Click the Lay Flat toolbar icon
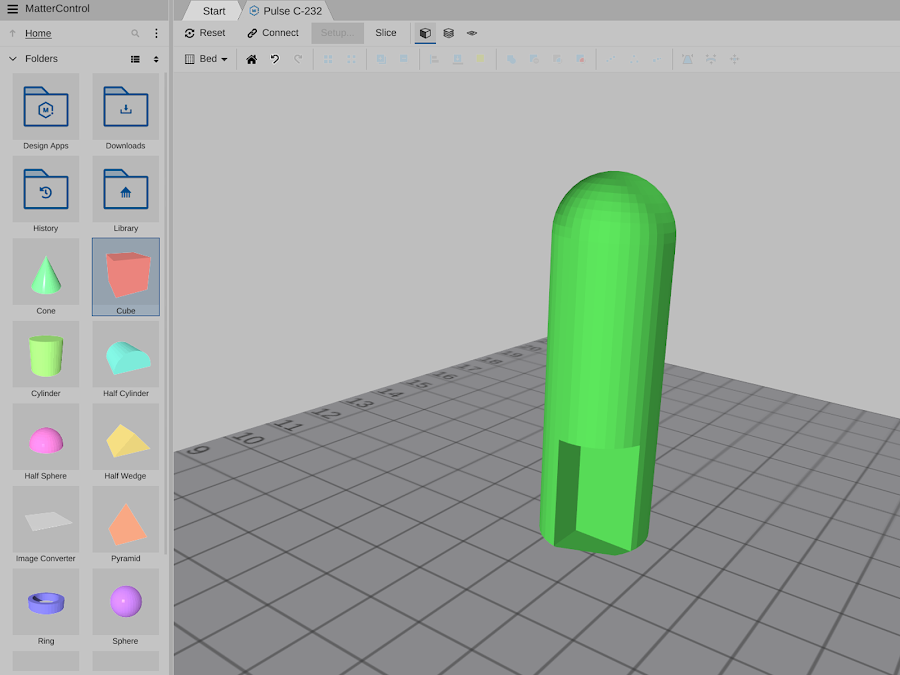Viewport: 900px width, 675px height. [x=457, y=59]
